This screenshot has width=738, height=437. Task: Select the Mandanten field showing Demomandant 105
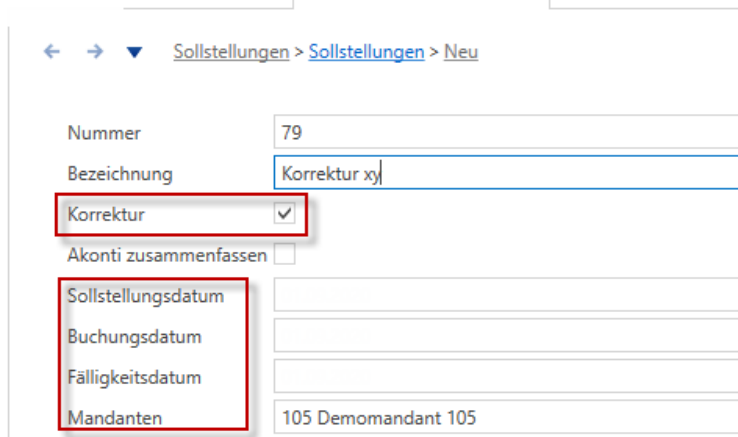point(506,417)
